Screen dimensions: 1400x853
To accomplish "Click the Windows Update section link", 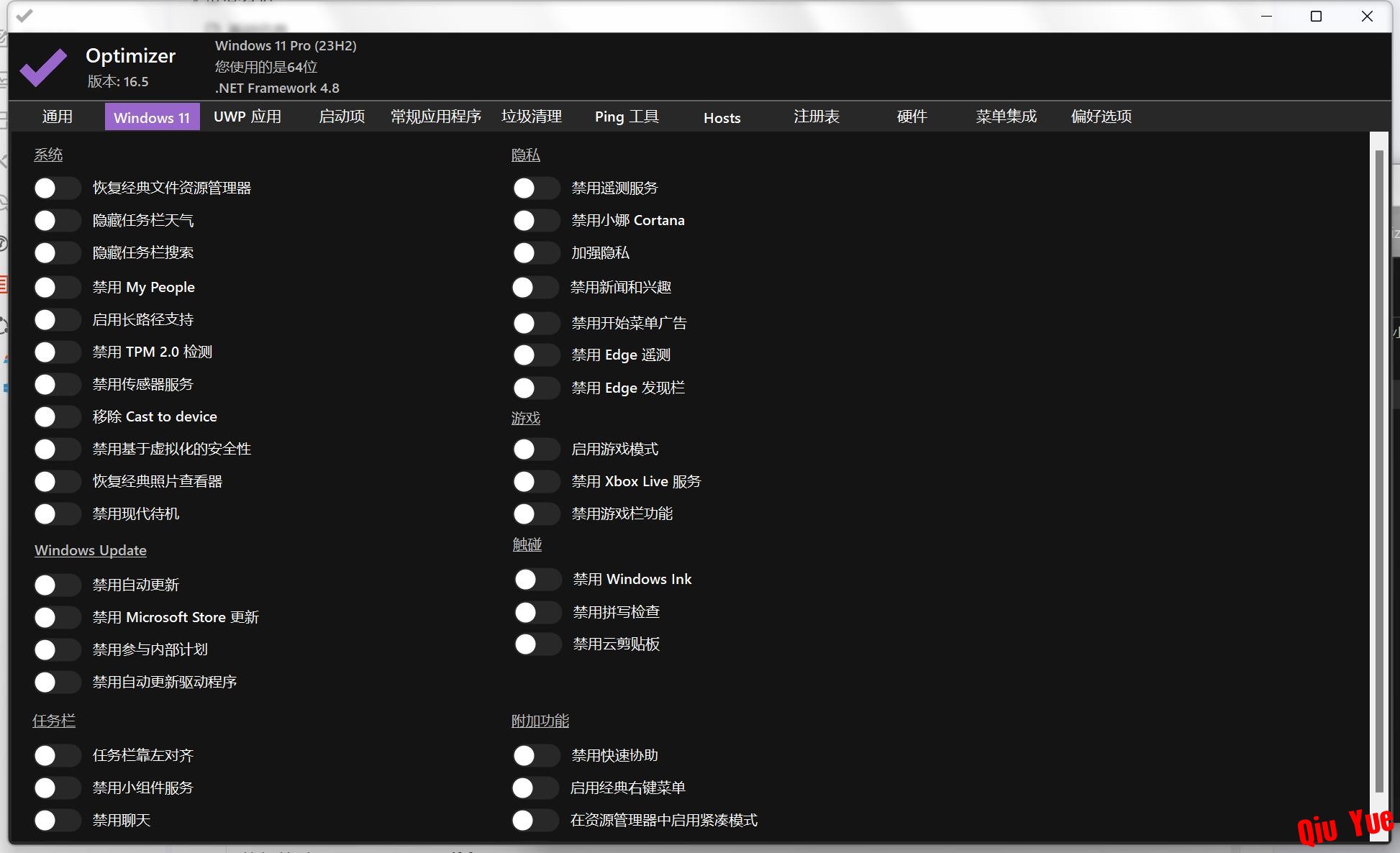I will click(x=91, y=550).
